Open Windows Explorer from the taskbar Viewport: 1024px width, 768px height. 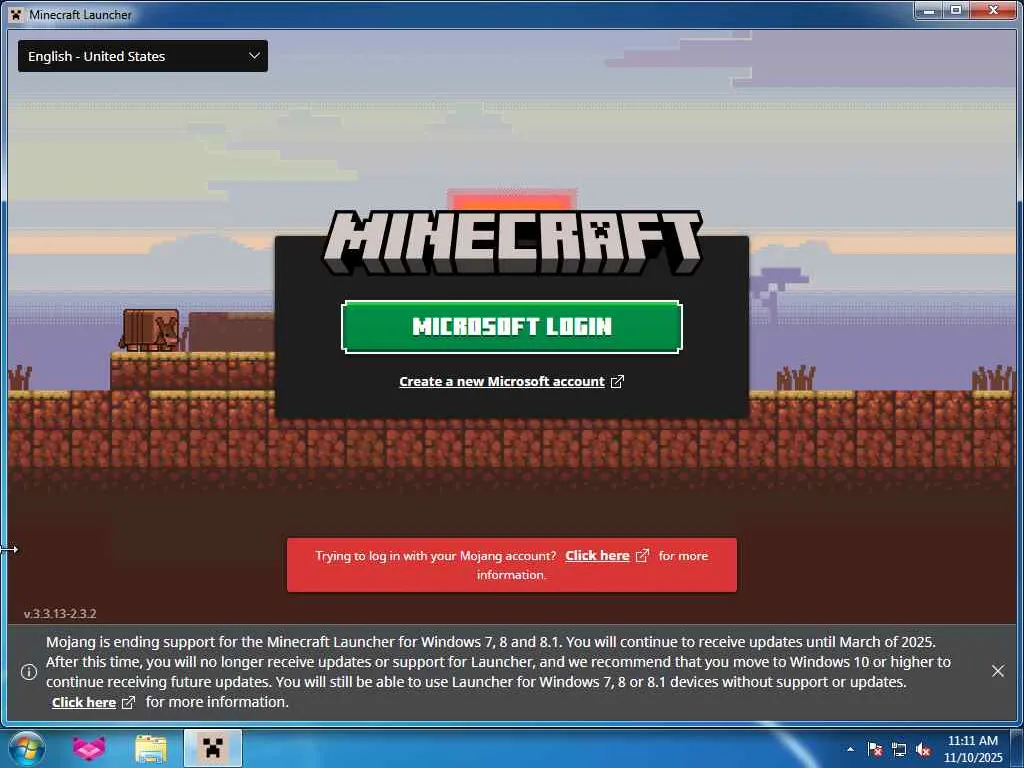(151, 748)
